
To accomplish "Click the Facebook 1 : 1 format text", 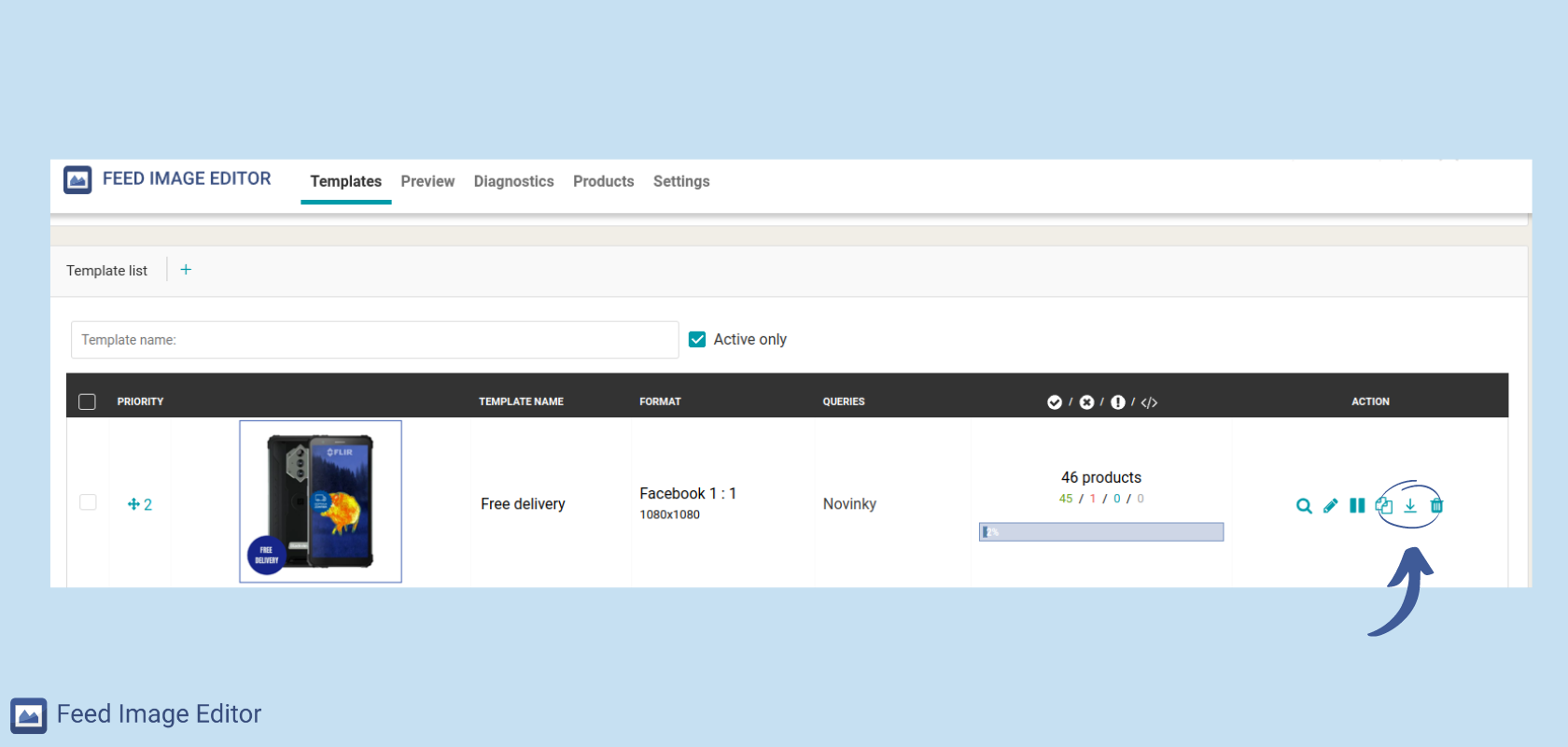I will click(688, 493).
